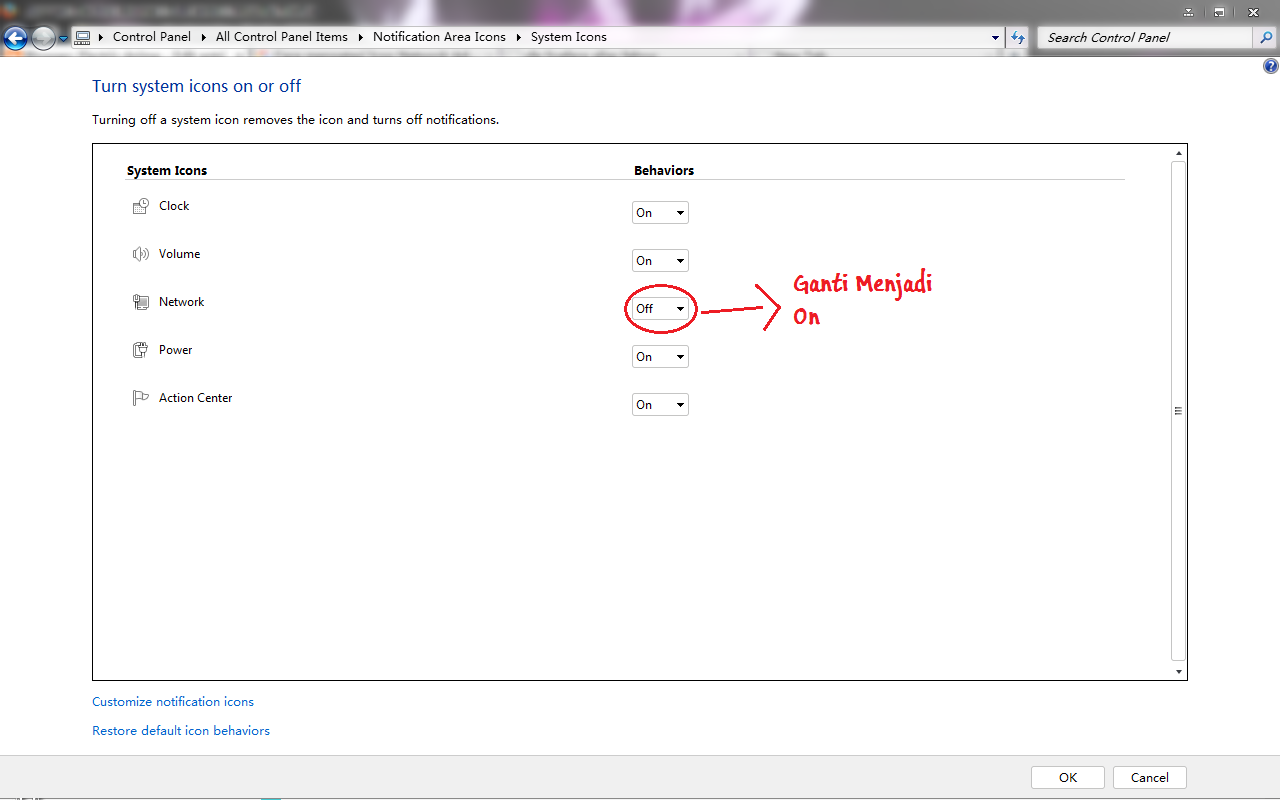The width and height of the screenshot is (1280, 800).
Task: Click the Refresh icon beside address bar
Action: pos(1017,37)
